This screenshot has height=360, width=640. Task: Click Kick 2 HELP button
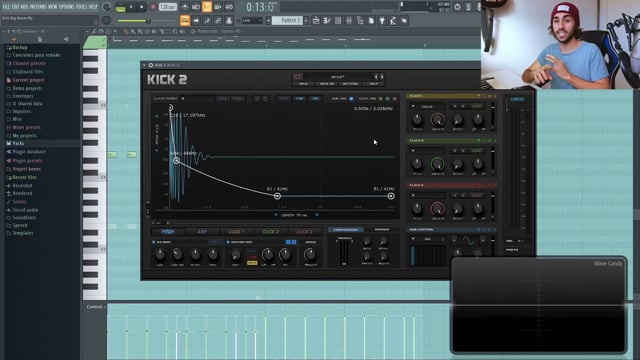click(373, 84)
